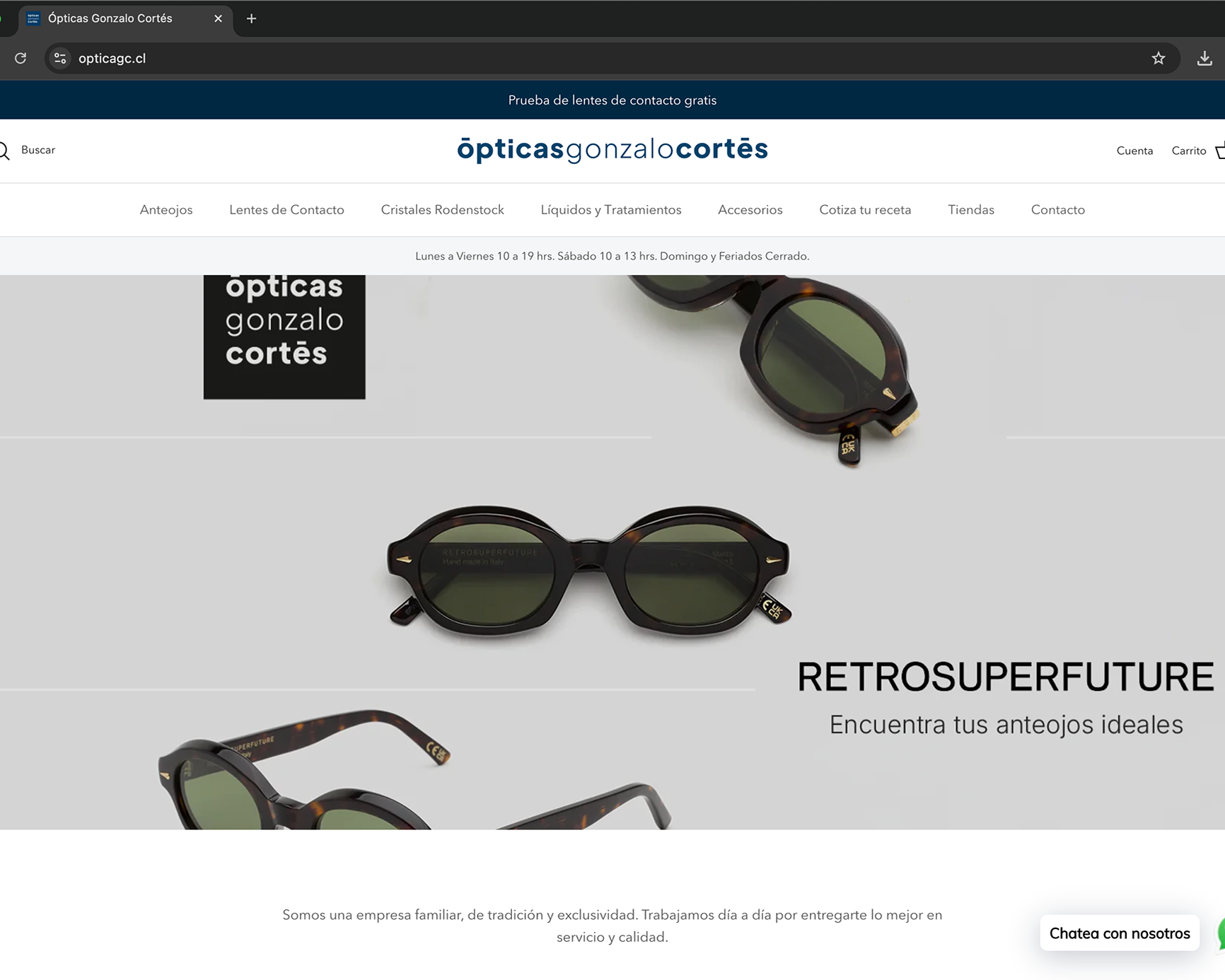Click the Somos una empresa familiar paragraph
This screenshot has width=1225, height=980.
[612, 926]
